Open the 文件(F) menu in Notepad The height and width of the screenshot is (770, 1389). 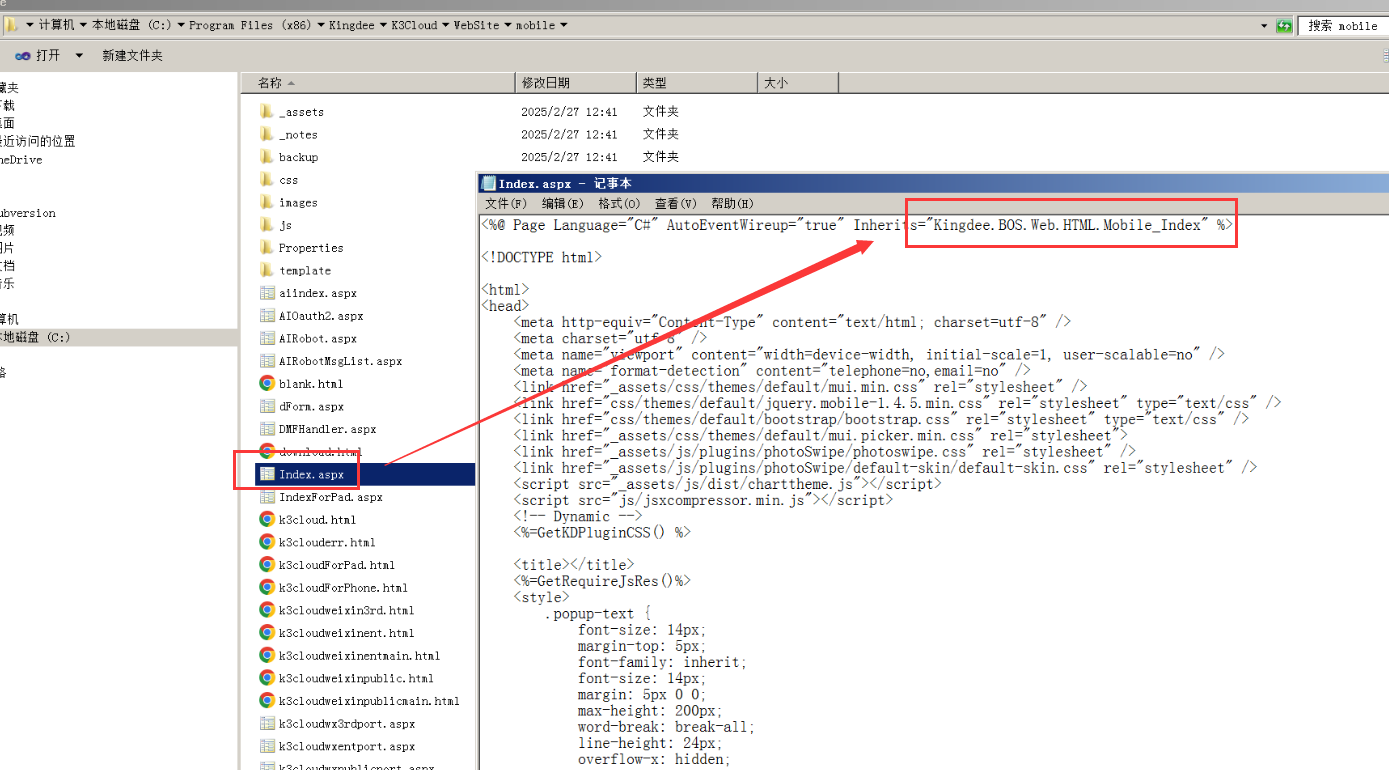(x=505, y=204)
